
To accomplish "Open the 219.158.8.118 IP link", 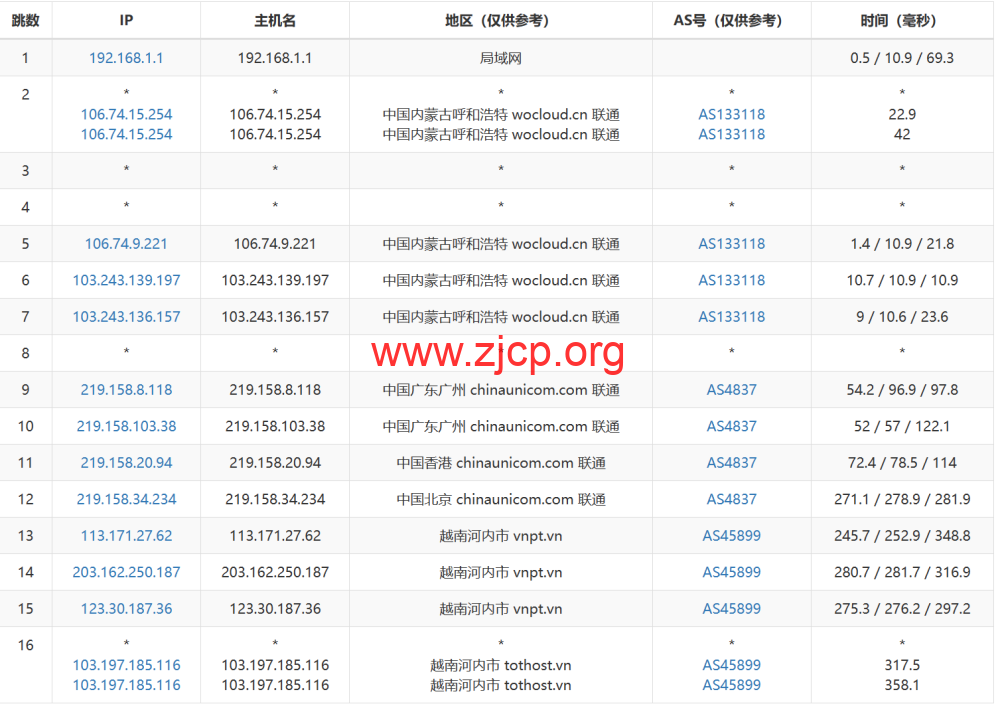I will pos(126,390).
